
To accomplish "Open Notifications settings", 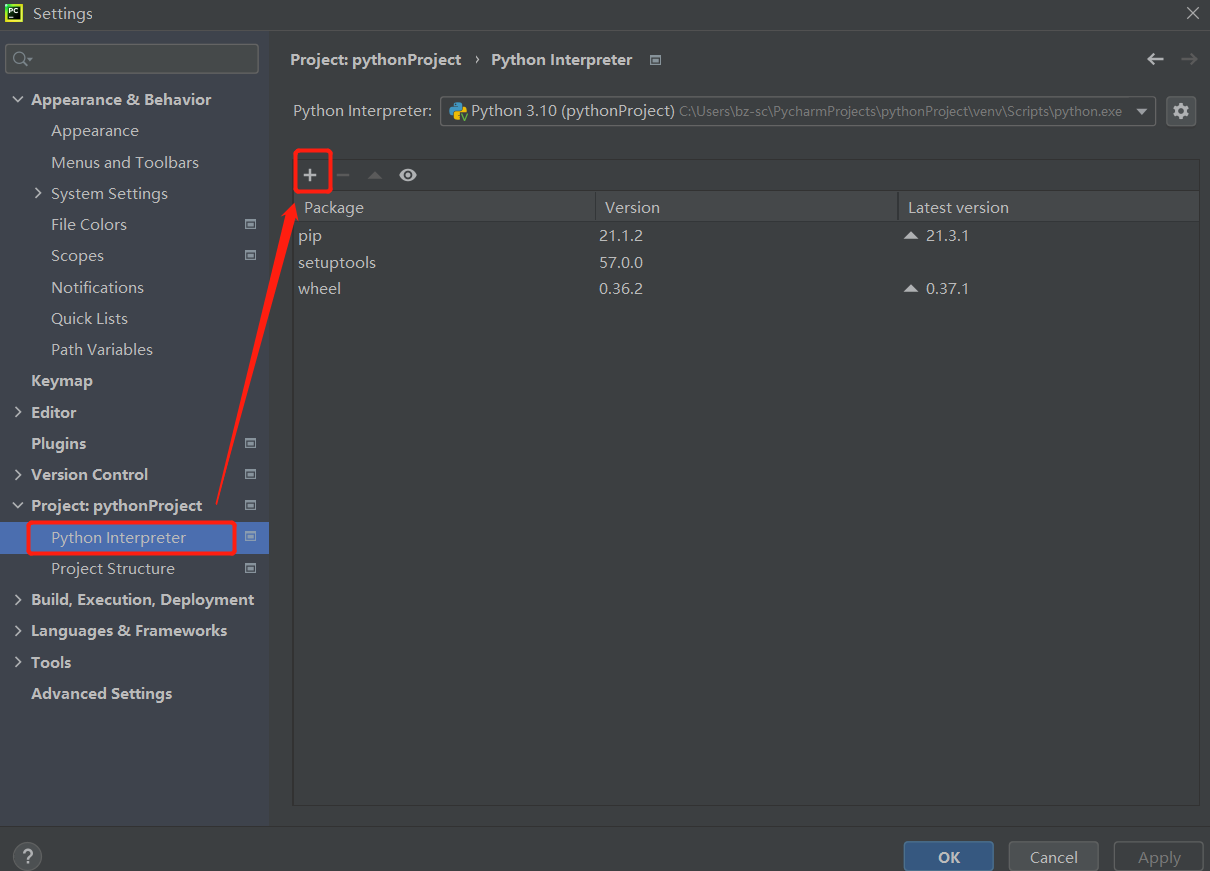I will (x=97, y=287).
